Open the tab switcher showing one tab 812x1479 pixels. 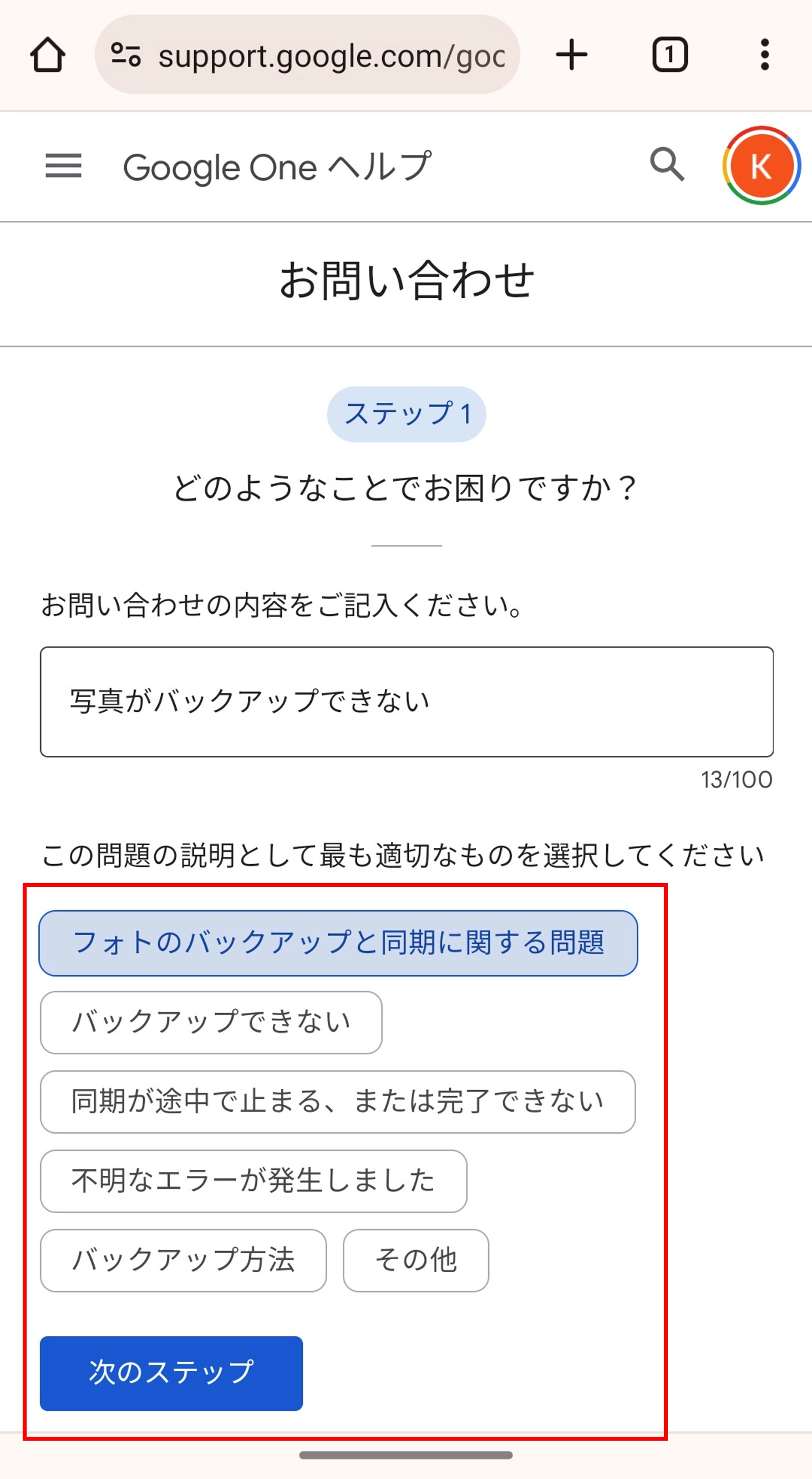point(670,54)
